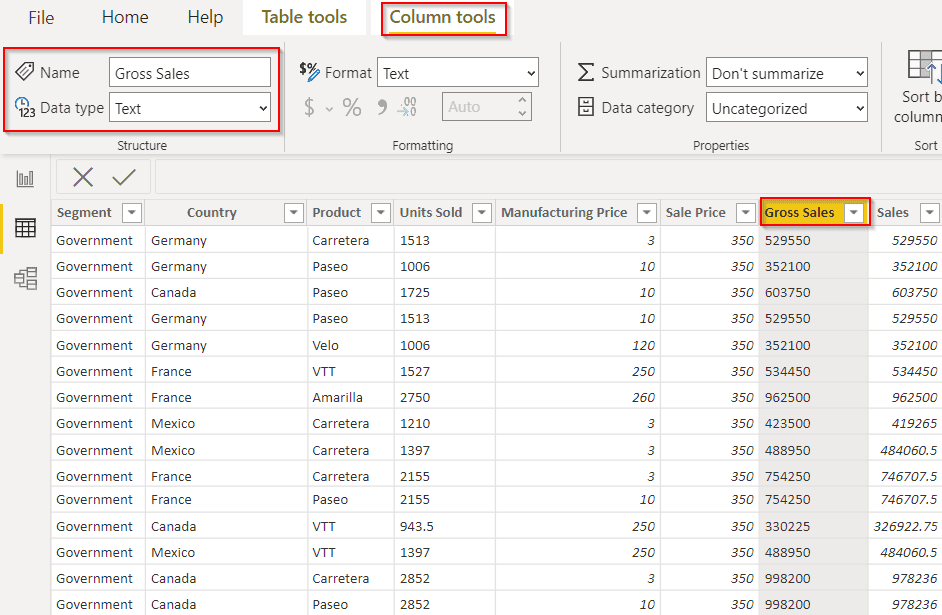942x615 pixels.
Task: Open Data view table icon in sidebar
Action: pyautogui.click(x=25, y=228)
